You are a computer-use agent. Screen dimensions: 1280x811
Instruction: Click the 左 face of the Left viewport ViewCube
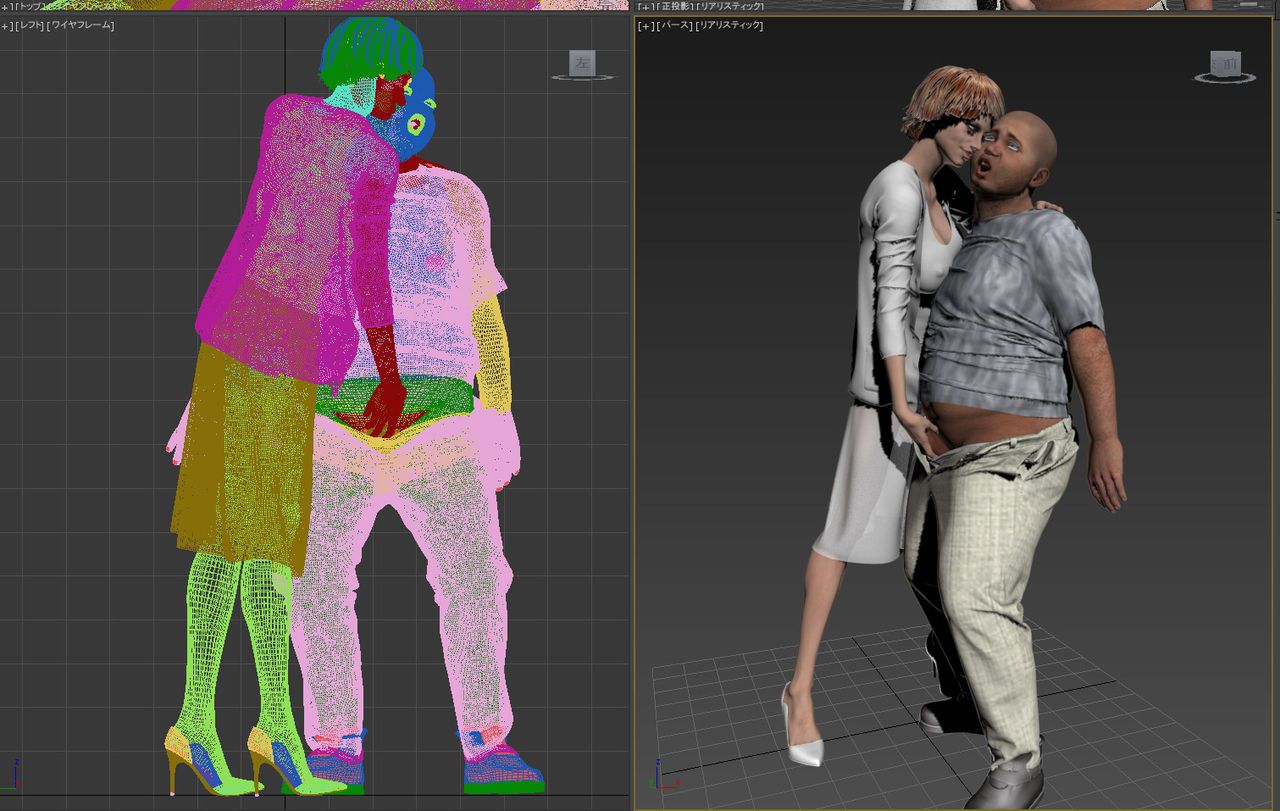pyautogui.click(x=582, y=64)
